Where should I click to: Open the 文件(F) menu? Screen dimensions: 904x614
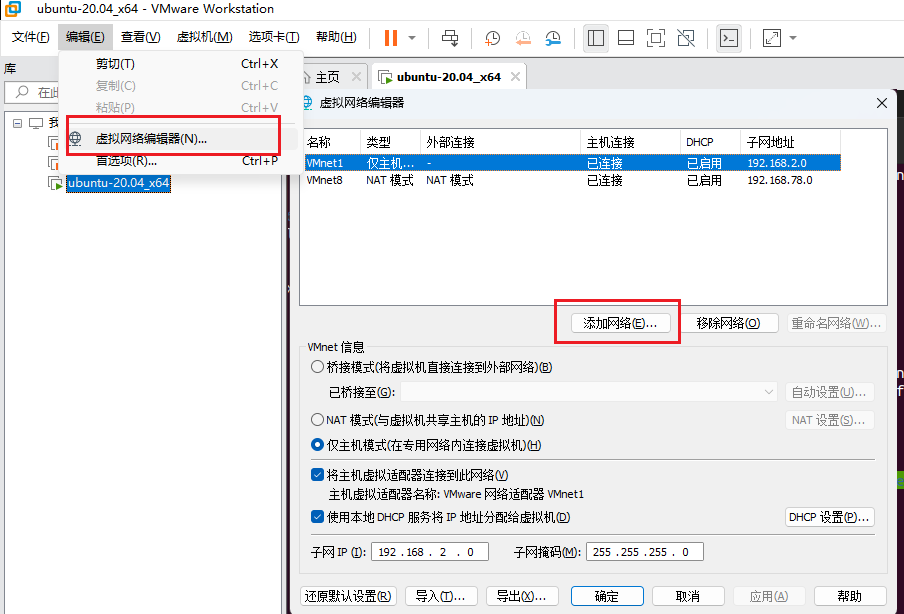(31, 37)
